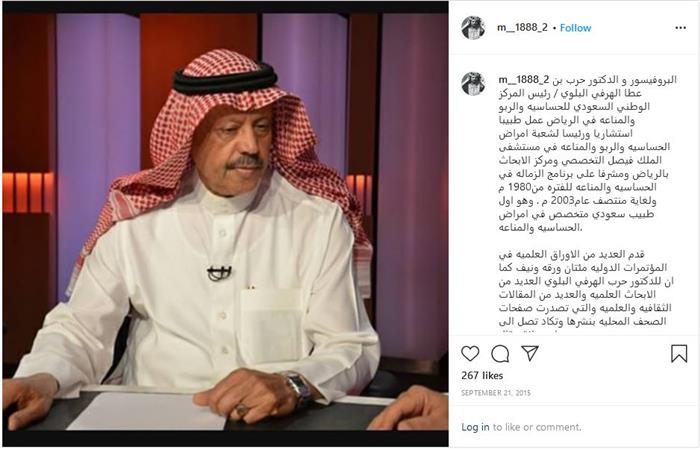The image size is (700, 449).
Task: Open more options three-dot menu
Action: (680, 28)
